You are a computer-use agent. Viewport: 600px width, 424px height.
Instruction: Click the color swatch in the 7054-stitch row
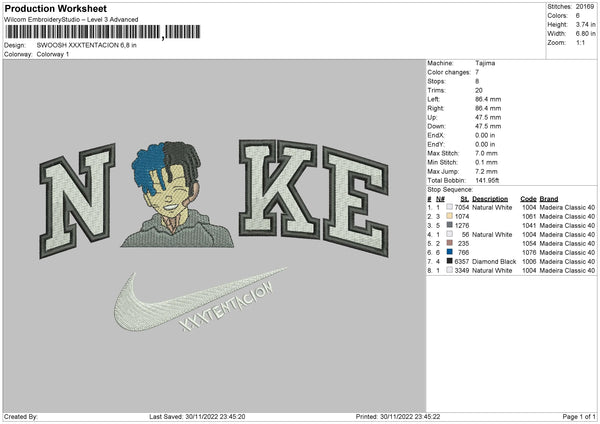tap(449, 207)
